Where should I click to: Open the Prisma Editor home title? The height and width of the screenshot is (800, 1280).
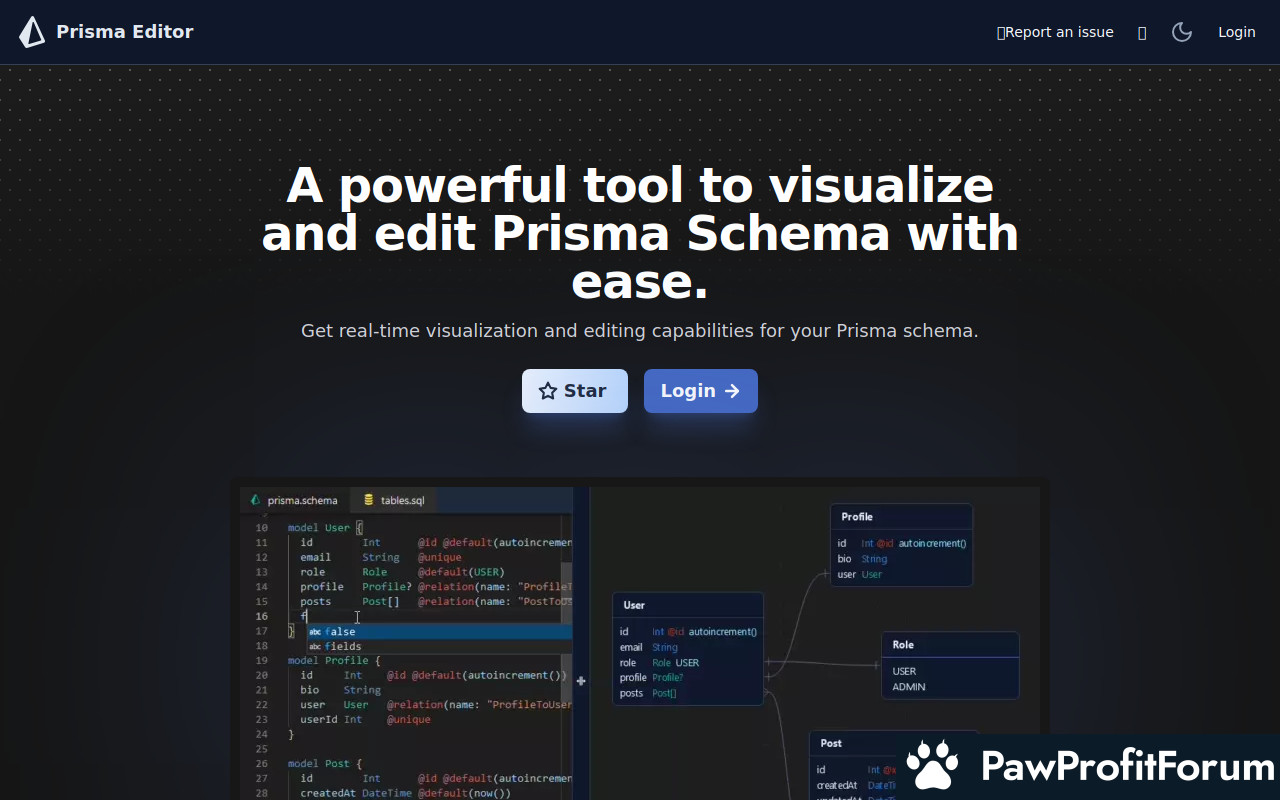point(125,32)
